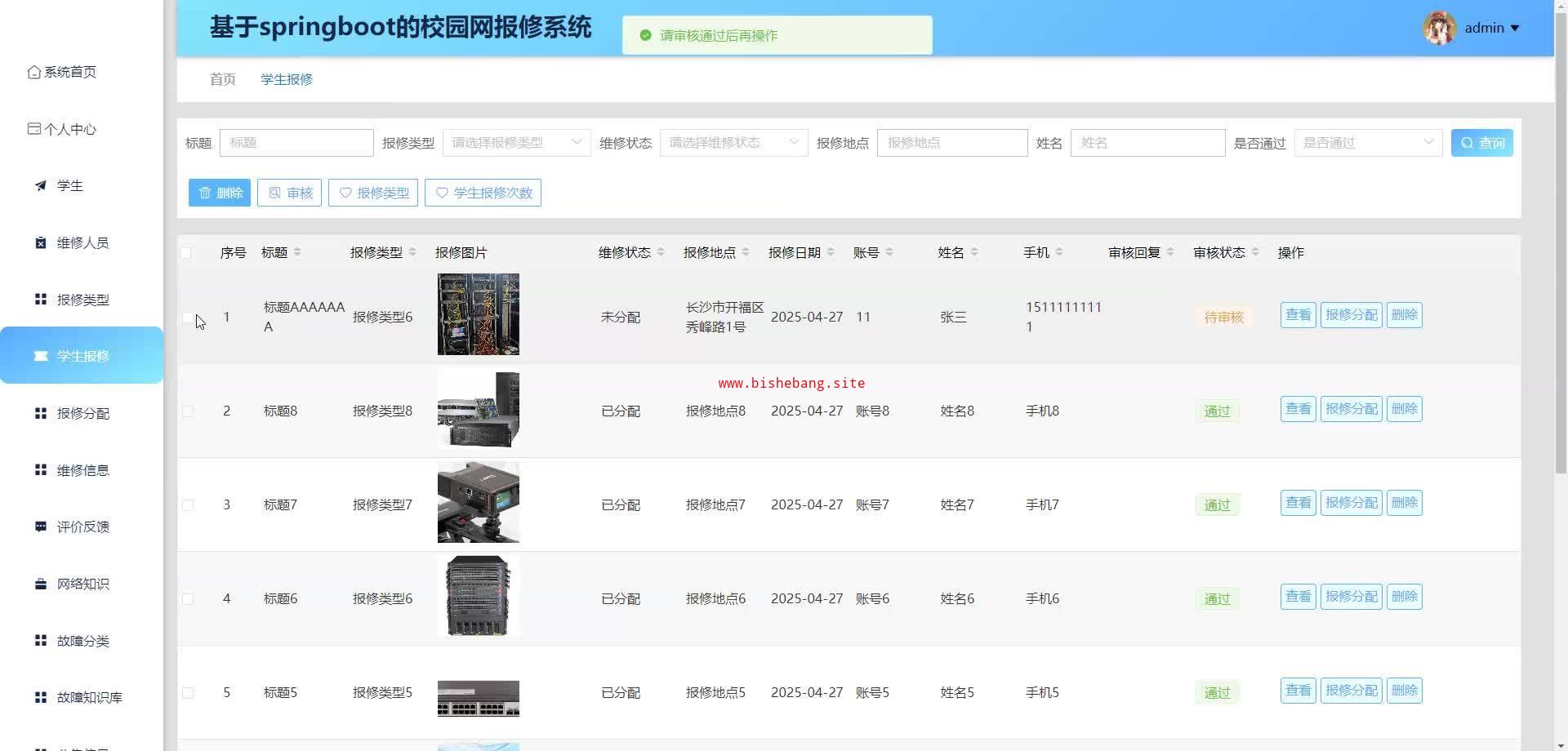Click the 评价反馈 chat icon
The image size is (1568, 751).
coord(41,527)
